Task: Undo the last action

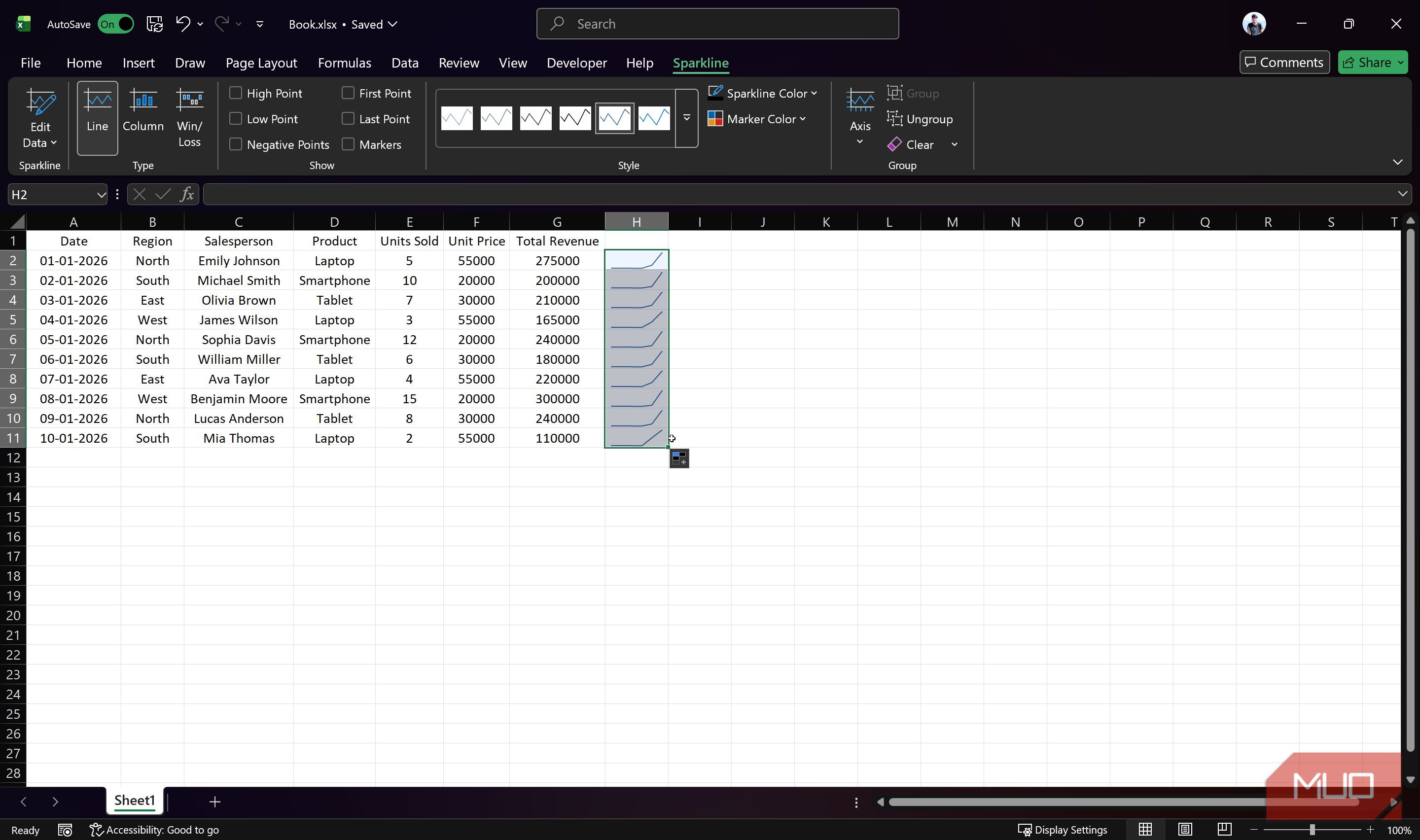Action: (183, 24)
